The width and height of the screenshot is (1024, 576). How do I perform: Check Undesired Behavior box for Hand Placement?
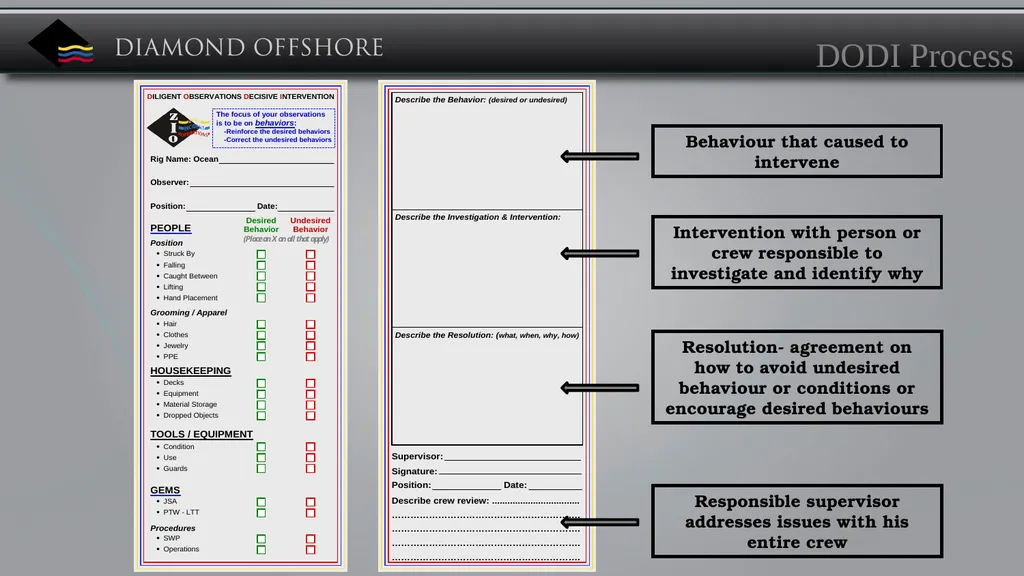pos(310,298)
